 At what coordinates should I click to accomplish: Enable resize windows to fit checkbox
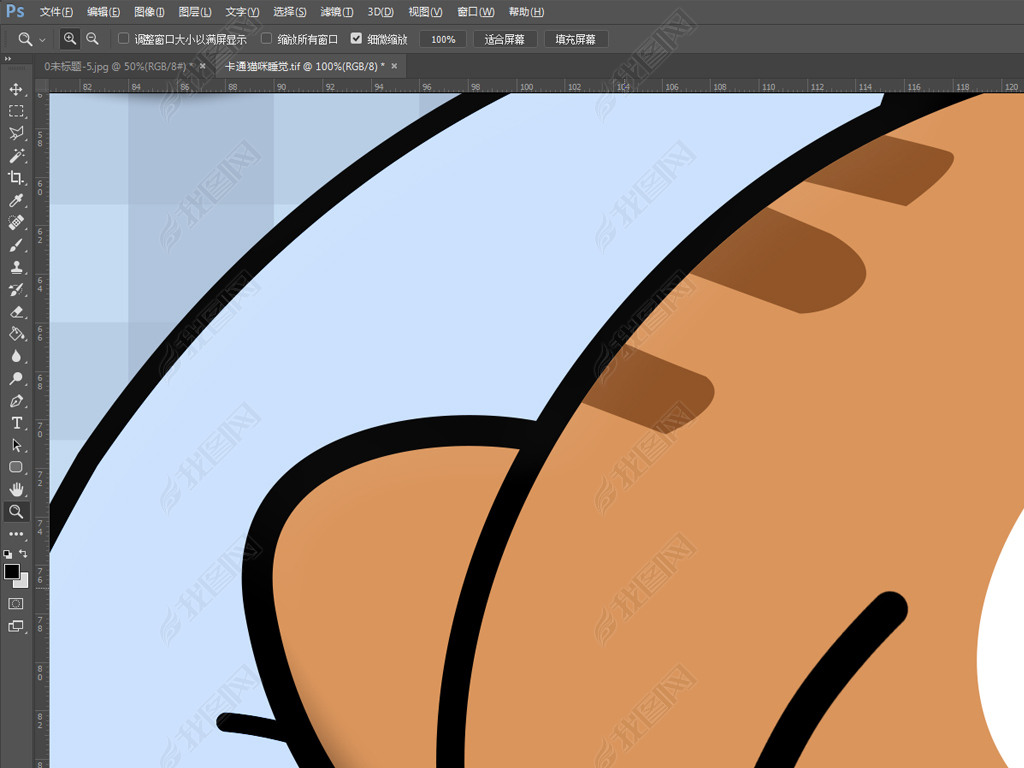[123, 39]
